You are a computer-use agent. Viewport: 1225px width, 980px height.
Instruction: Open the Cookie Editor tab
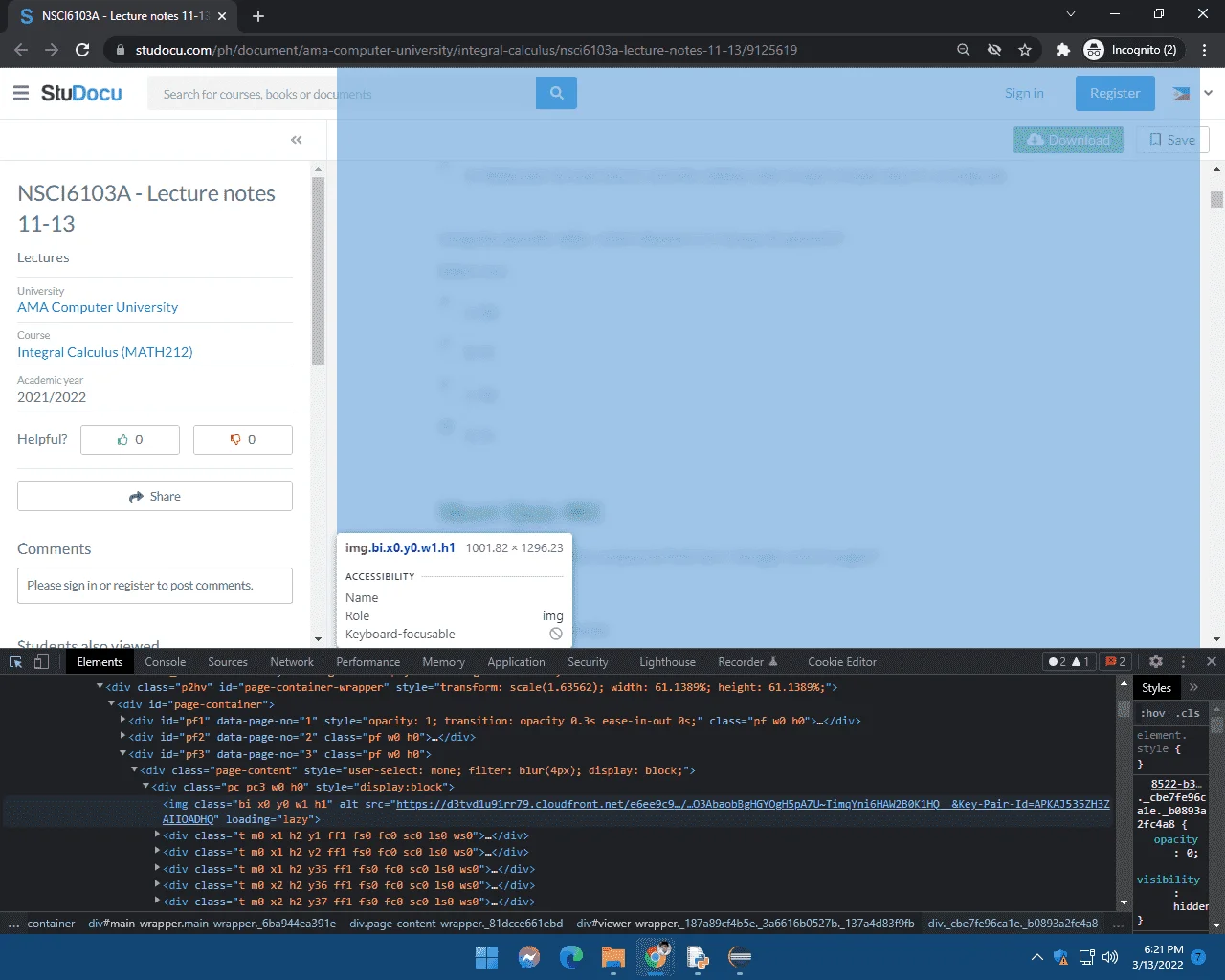pos(842,661)
